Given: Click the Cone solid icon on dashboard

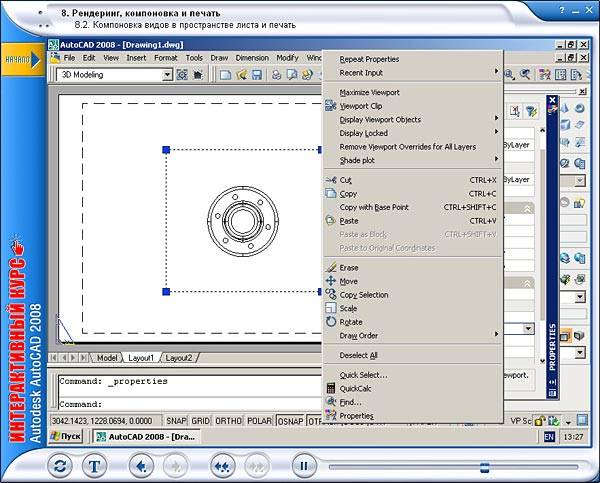Looking at the screenshot, I should pos(565,108).
